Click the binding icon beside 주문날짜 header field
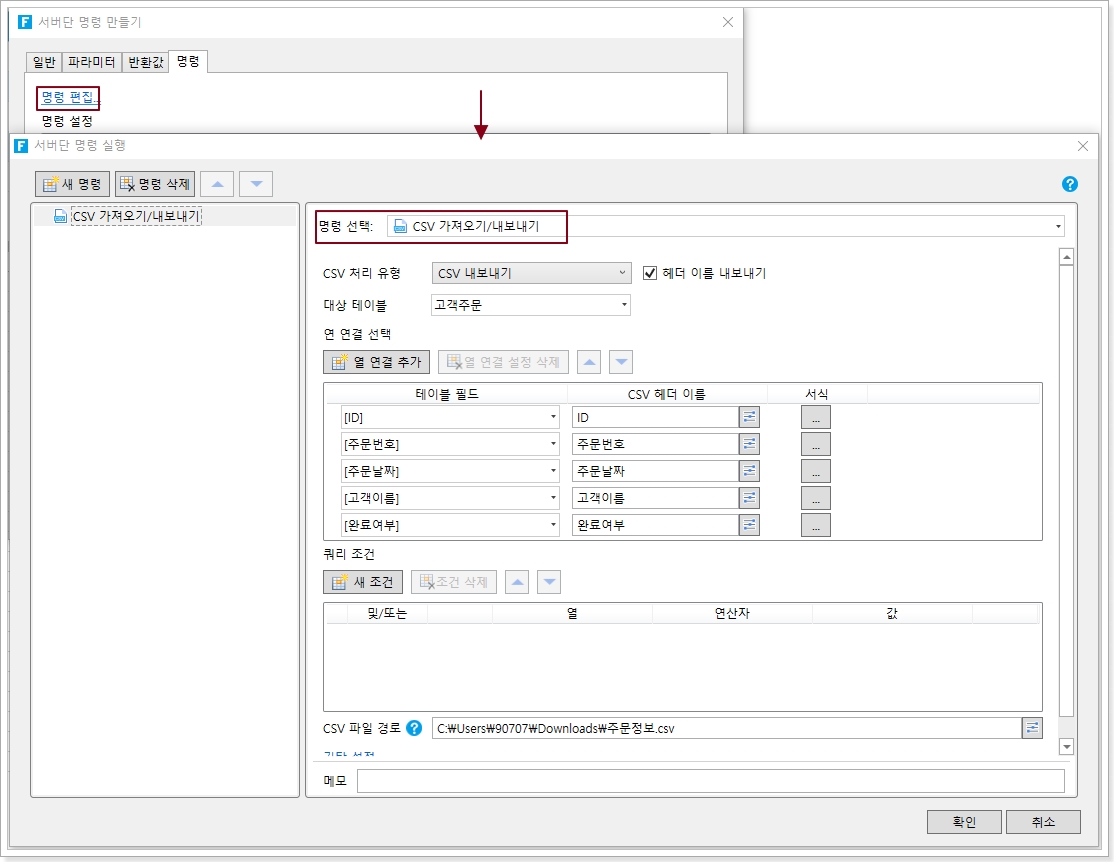This screenshot has height=862, width=1114. coord(749,471)
